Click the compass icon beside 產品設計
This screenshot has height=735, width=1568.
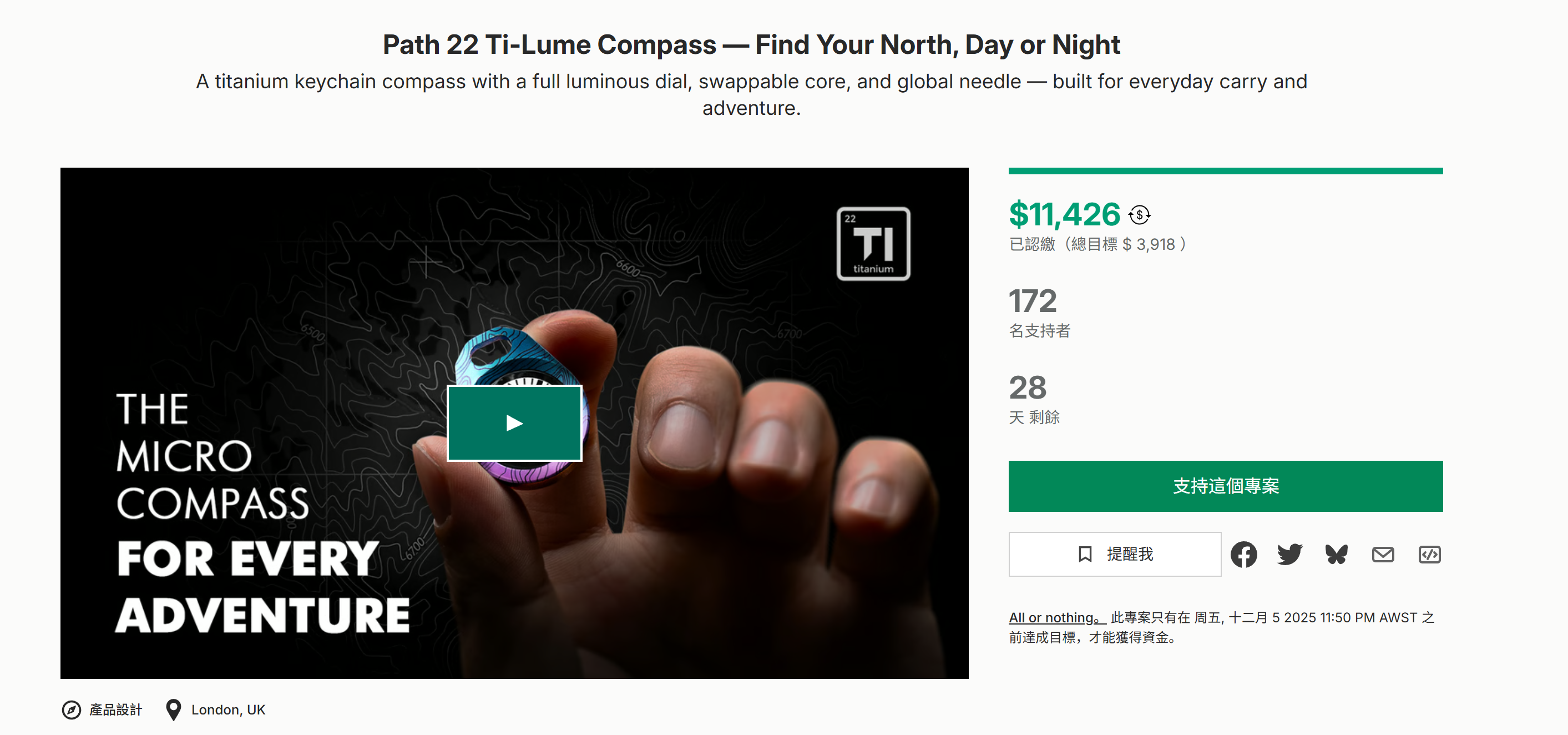coord(71,710)
